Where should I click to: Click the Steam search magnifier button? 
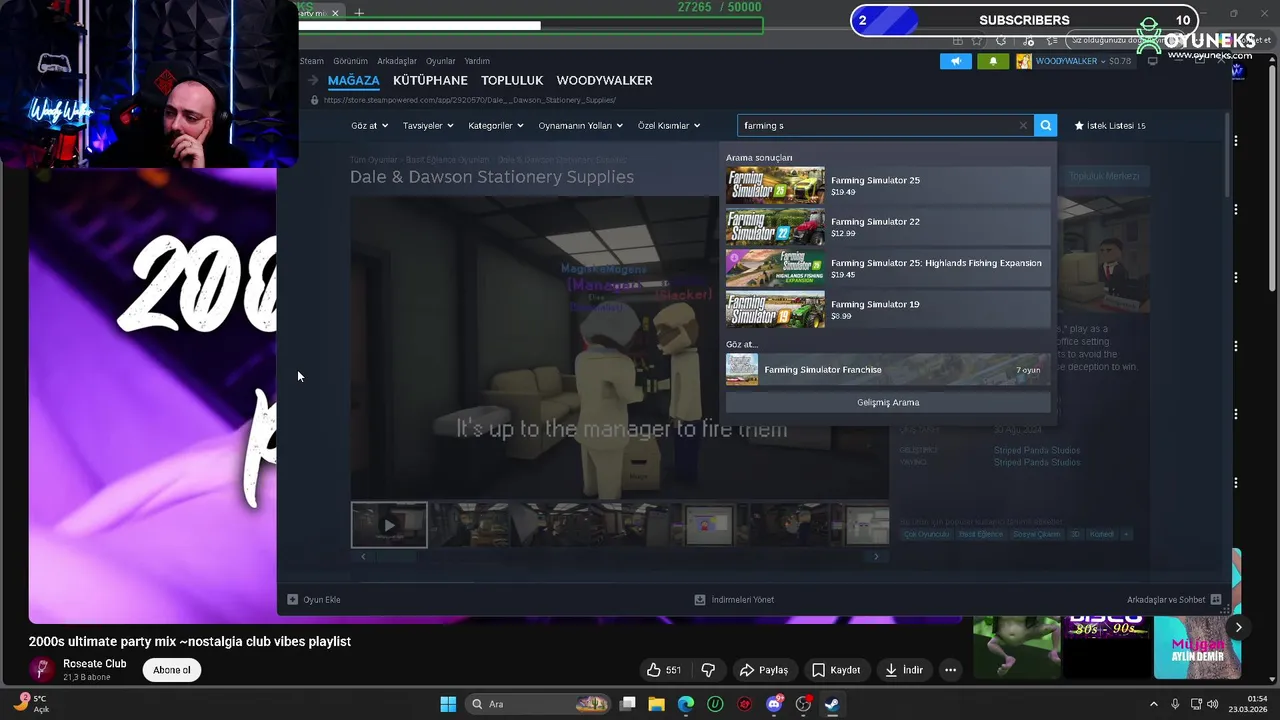pos(1046,126)
